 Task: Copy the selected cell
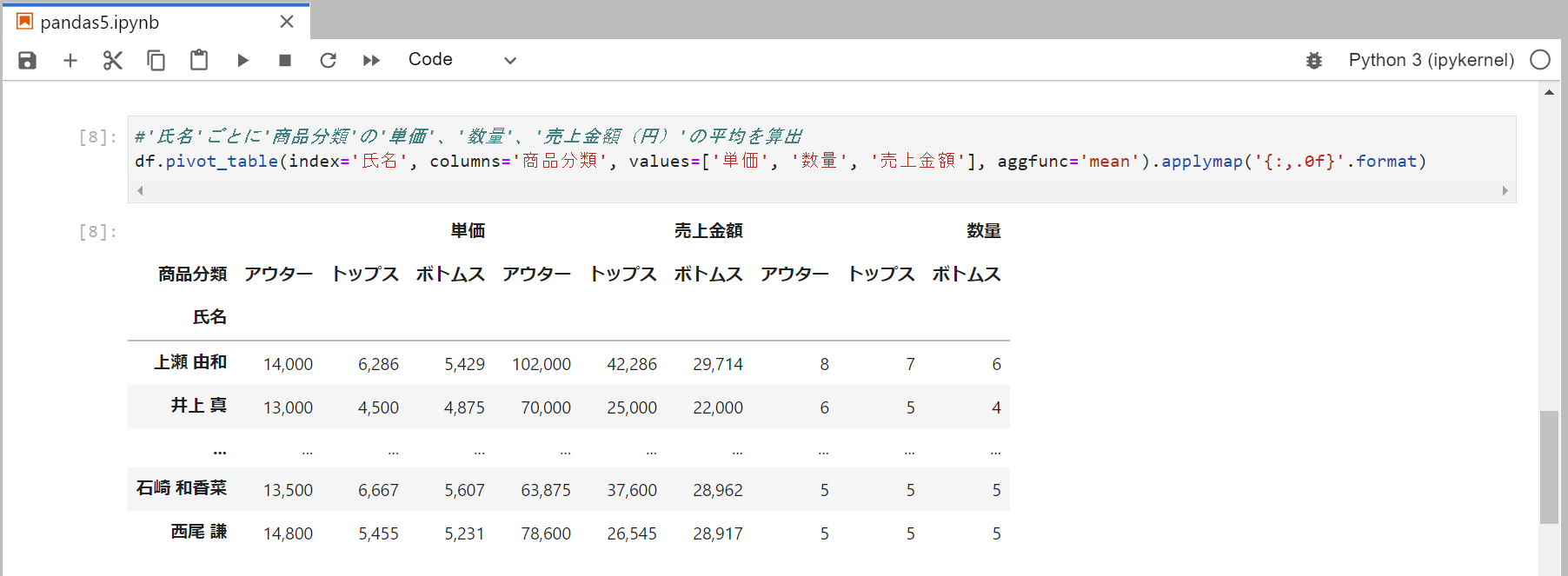(x=156, y=60)
